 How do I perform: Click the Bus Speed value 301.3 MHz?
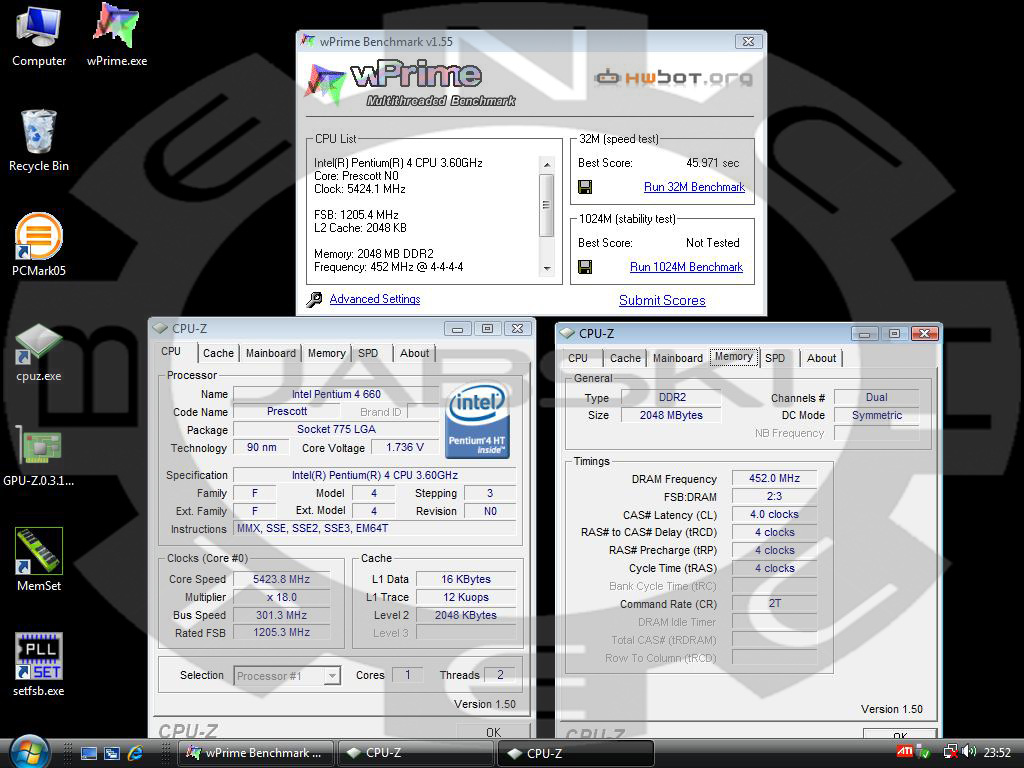tap(281, 615)
